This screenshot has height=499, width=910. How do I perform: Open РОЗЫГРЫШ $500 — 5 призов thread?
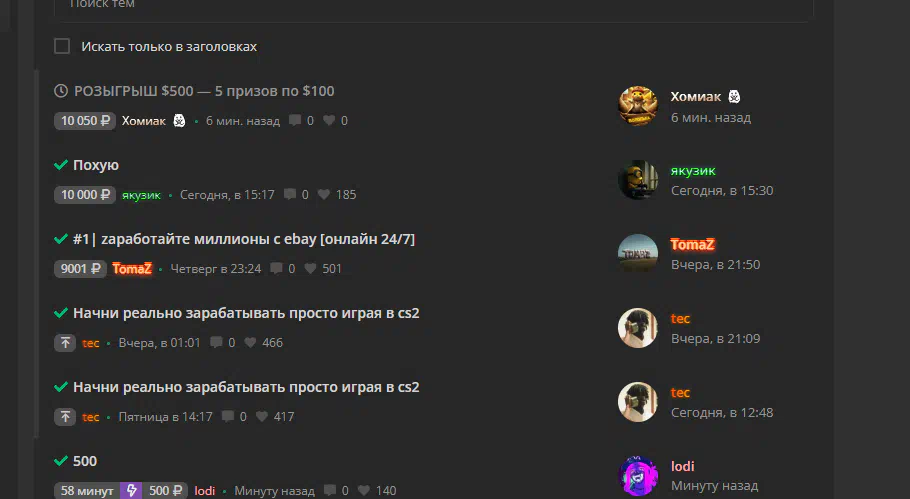point(204,91)
